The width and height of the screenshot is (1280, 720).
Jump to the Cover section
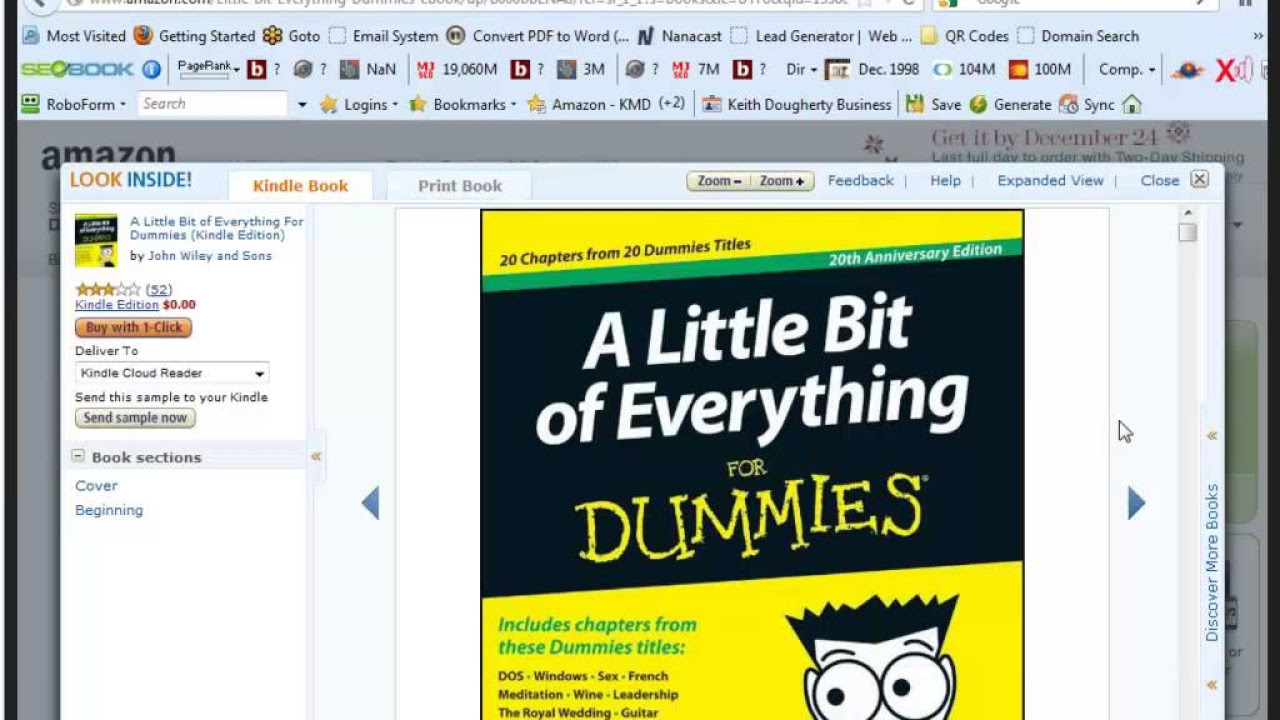[x=96, y=486]
